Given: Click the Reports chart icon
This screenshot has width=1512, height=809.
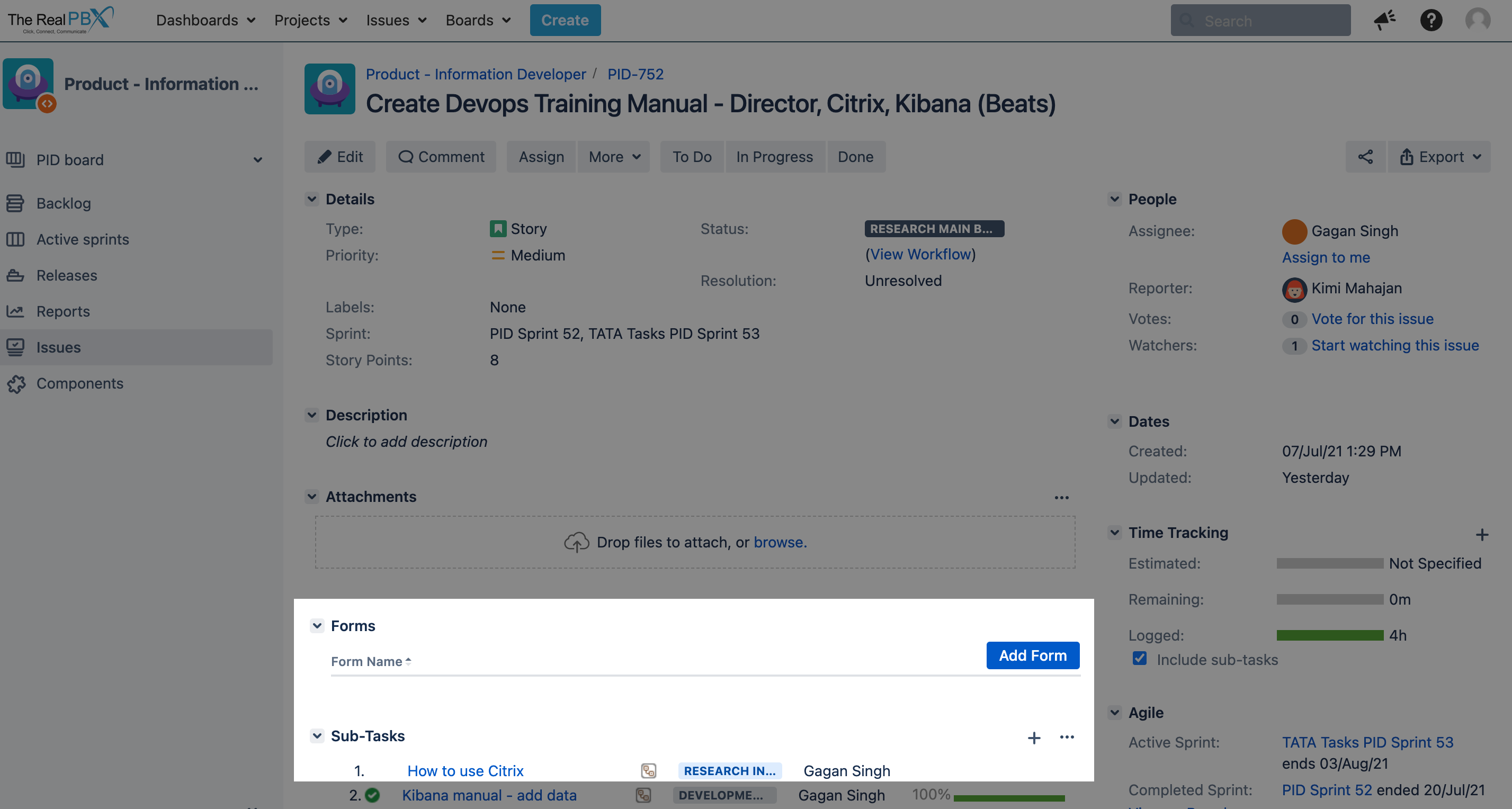Looking at the screenshot, I should 15,311.
